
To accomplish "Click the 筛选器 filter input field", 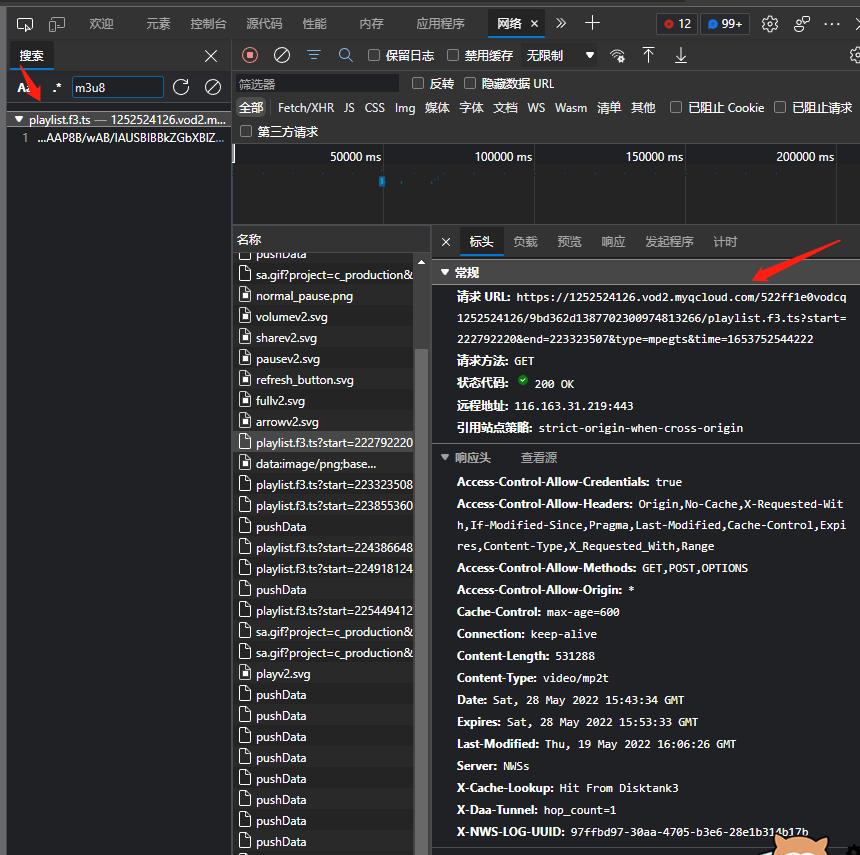I will pos(316,84).
